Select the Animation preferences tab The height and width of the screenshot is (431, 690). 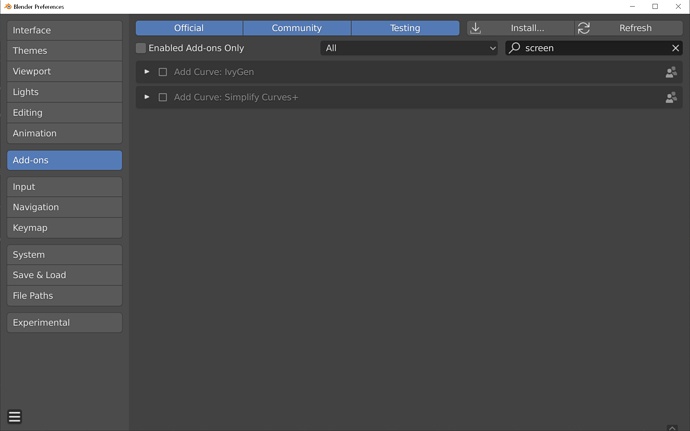point(64,133)
